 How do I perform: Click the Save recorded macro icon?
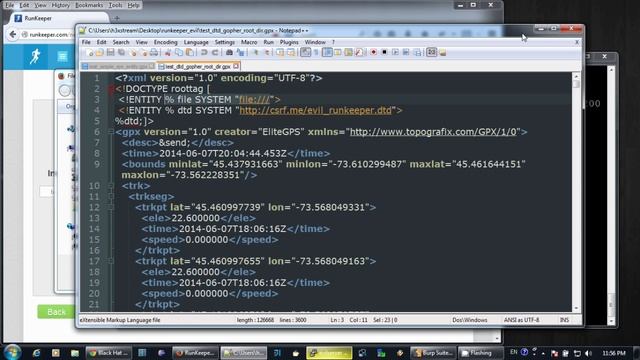[x=417, y=53]
